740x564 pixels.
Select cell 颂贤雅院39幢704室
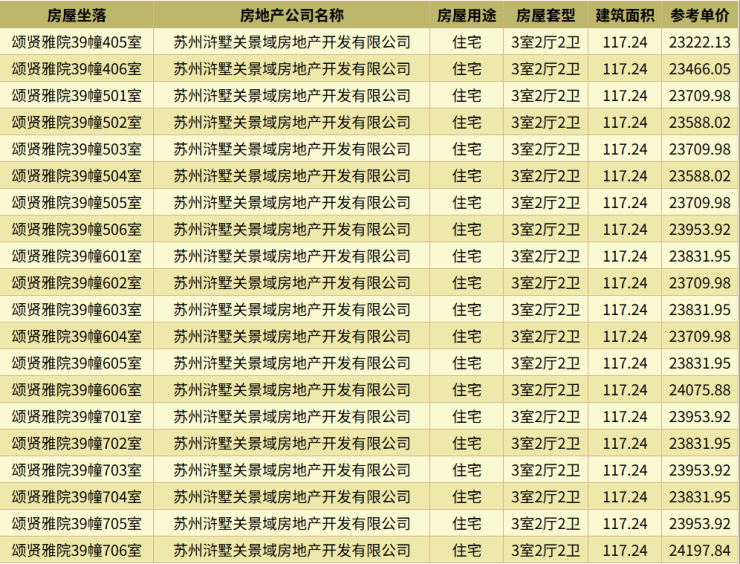pos(76,497)
